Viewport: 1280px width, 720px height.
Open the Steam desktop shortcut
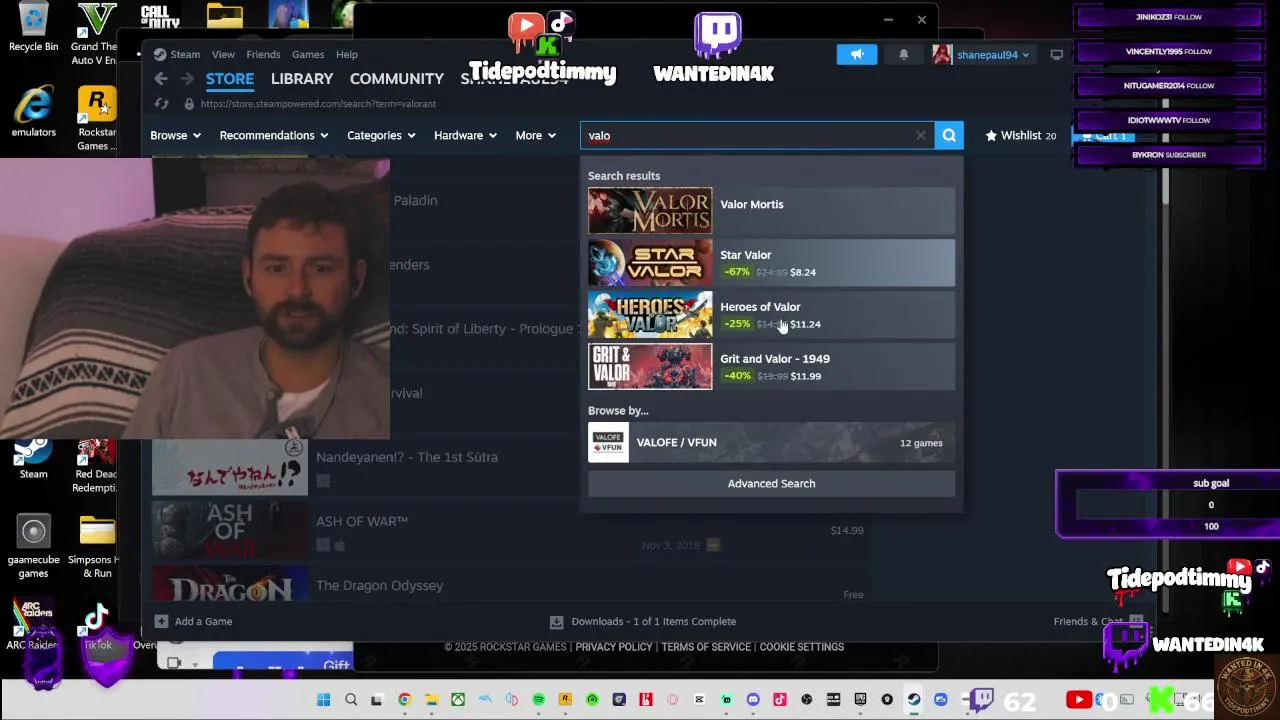point(33,459)
